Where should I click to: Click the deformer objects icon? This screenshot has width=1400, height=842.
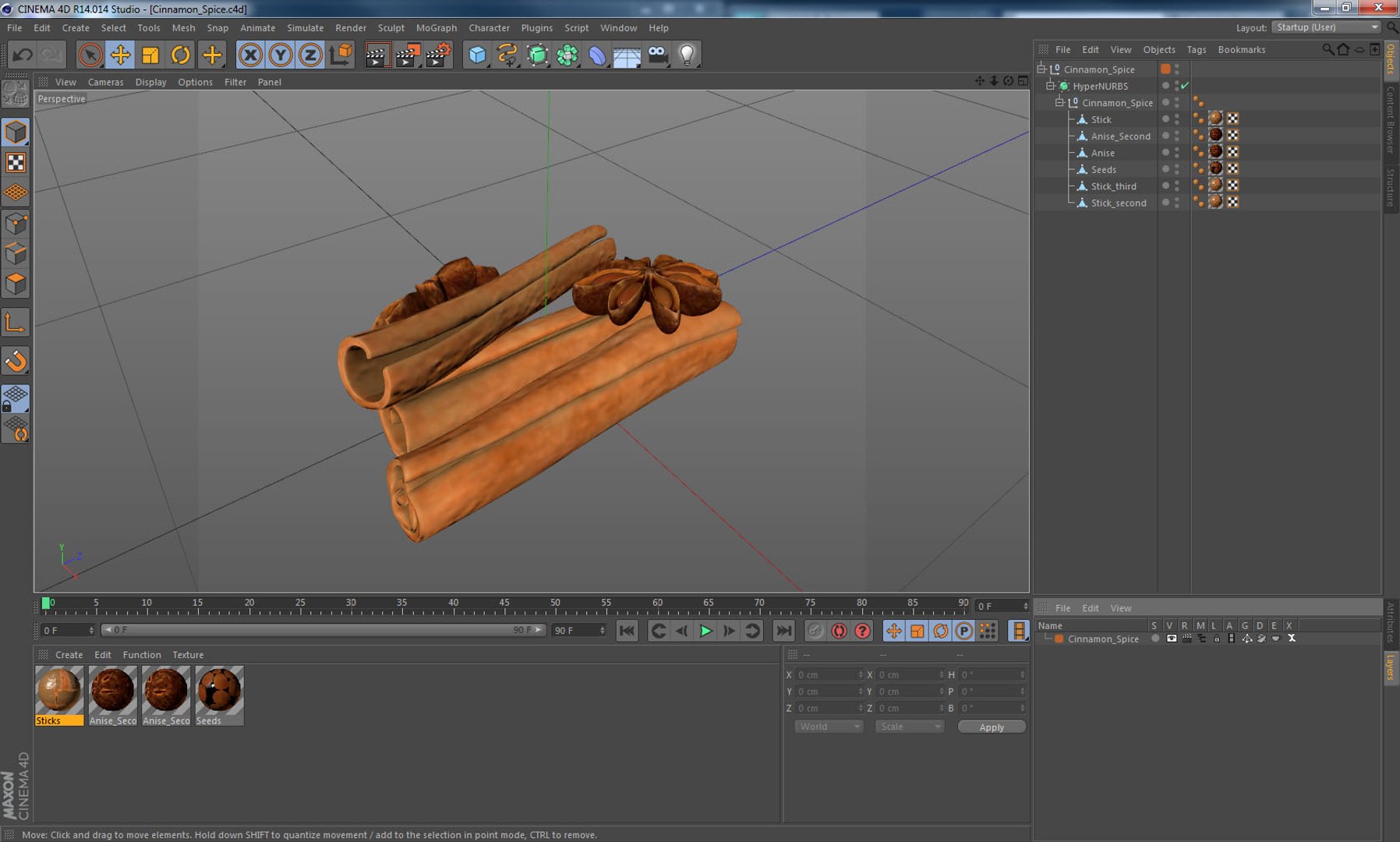(x=597, y=55)
